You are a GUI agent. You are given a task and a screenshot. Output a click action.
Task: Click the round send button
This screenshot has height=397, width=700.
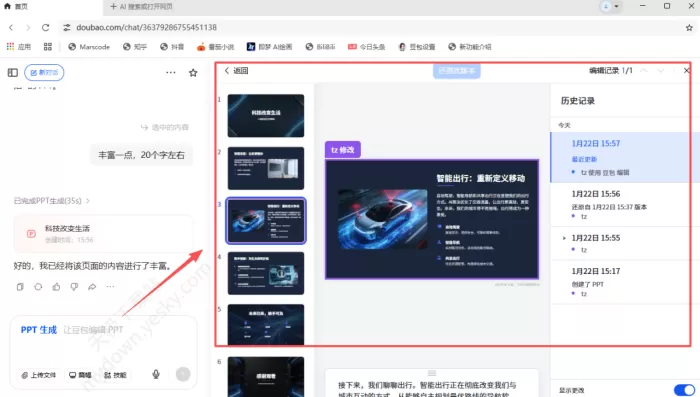[x=183, y=374]
